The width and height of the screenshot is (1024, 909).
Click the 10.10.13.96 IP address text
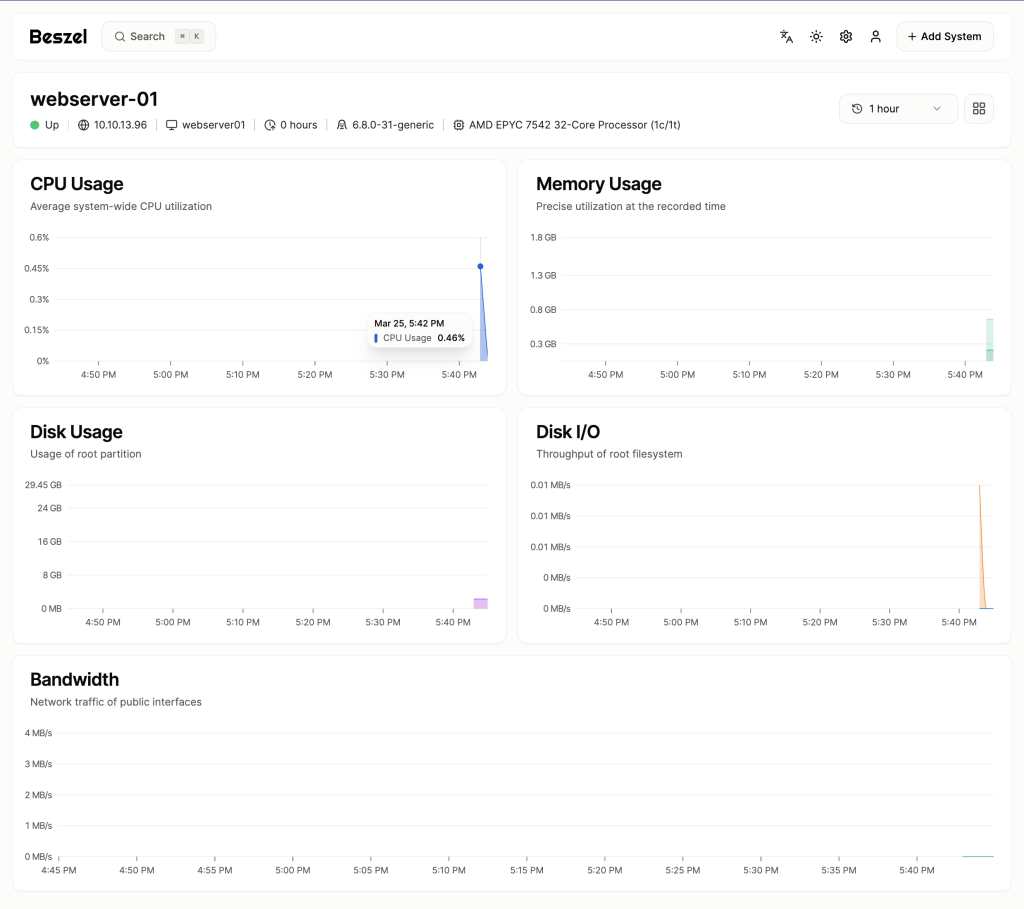pos(120,125)
